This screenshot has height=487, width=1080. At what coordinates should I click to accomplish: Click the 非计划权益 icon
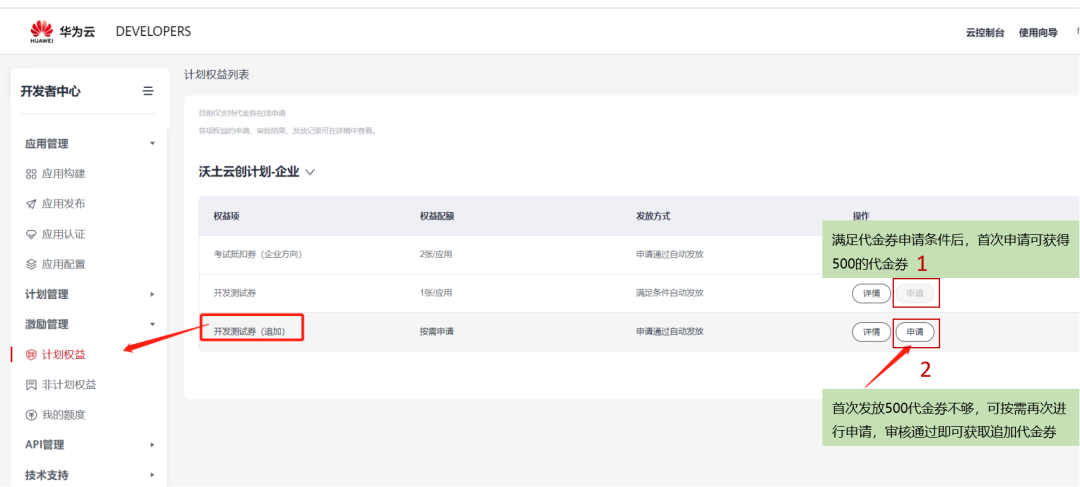tap(30, 384)
